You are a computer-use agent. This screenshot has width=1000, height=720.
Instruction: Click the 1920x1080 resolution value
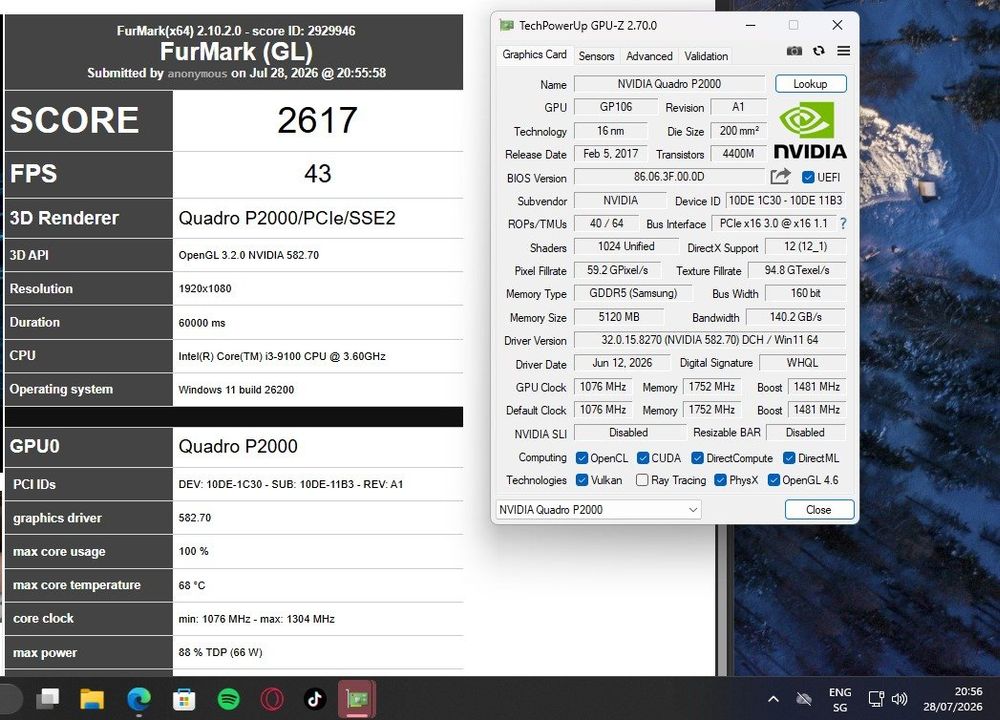pyautogui.click(x=205, y=288)
